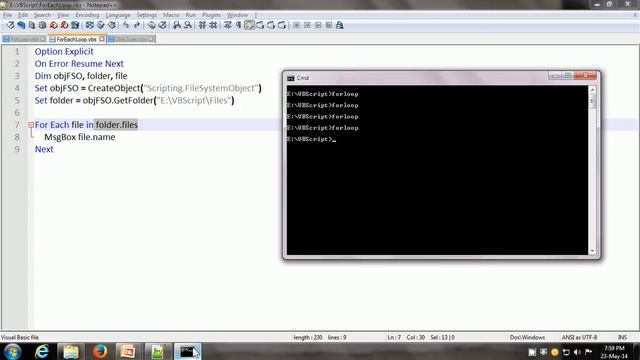Viewport: 640px width, 360px height.
Task: Switch to the first document tab
Action: point(24,39)
